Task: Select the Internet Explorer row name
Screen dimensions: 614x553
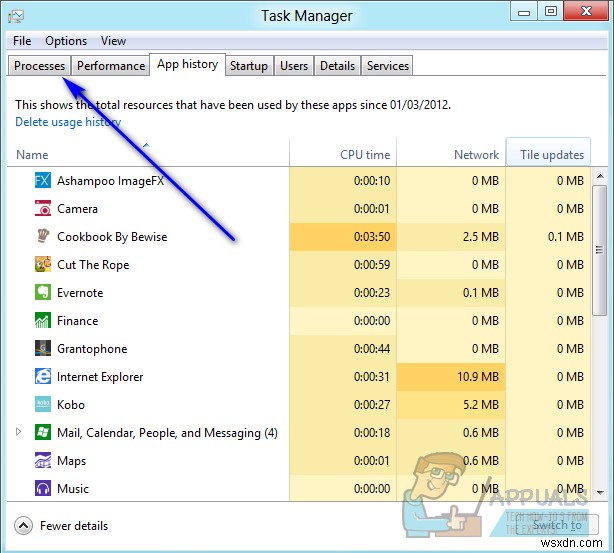Action: click(100, 377)
